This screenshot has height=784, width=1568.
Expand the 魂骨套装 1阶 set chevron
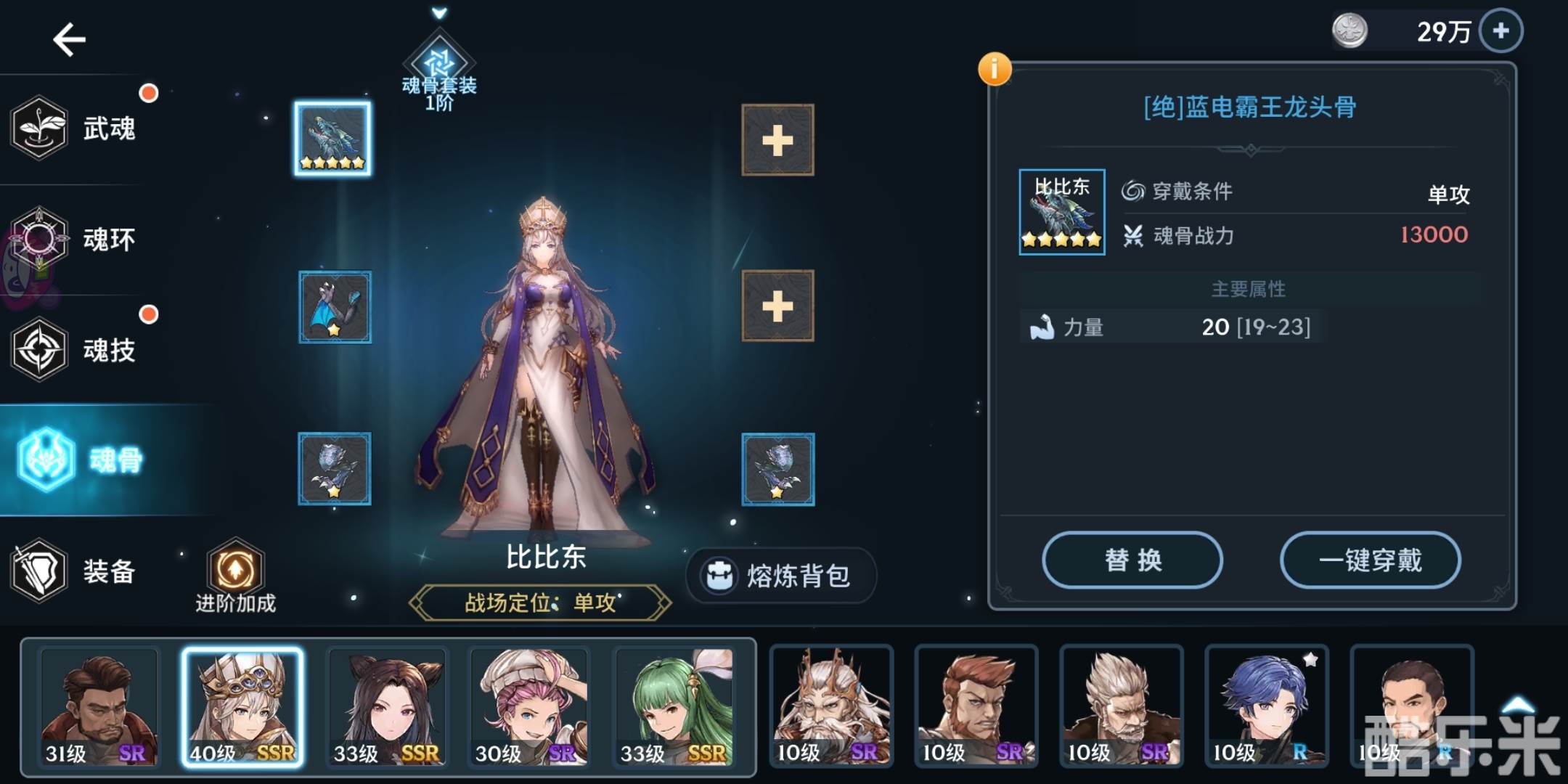pyautogui.click(x=439, y=12)
